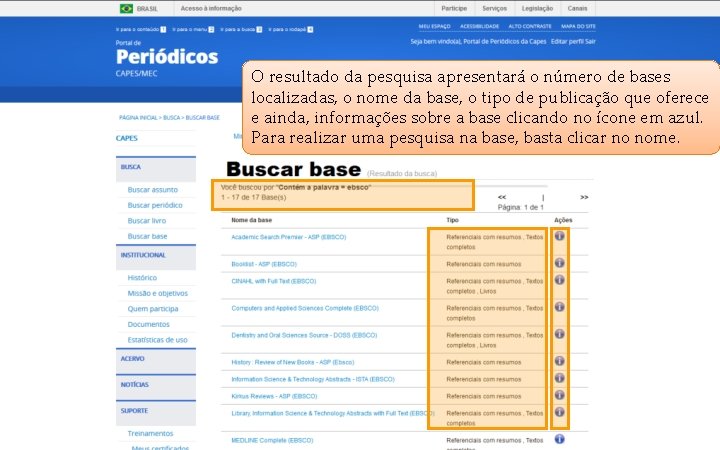Click 'Ir para o conteúdo' skip link

pos(141,29)
